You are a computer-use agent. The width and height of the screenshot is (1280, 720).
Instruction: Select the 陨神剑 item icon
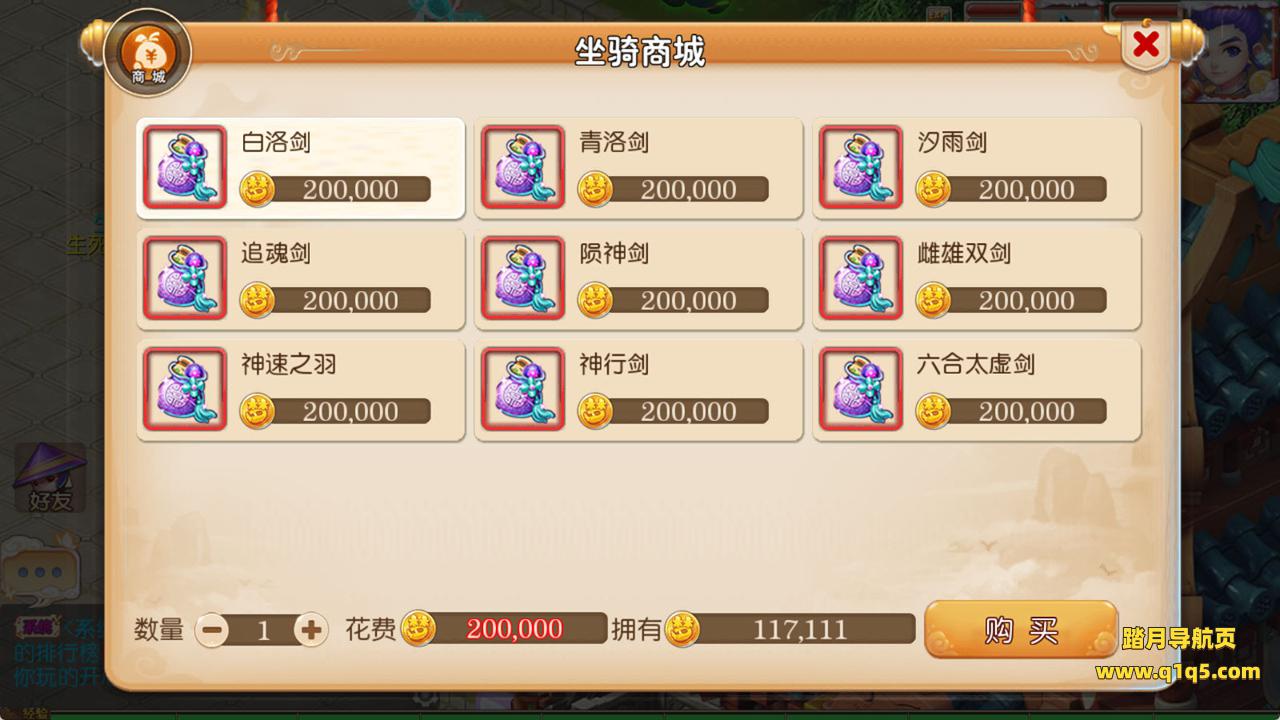click(523, 278)
